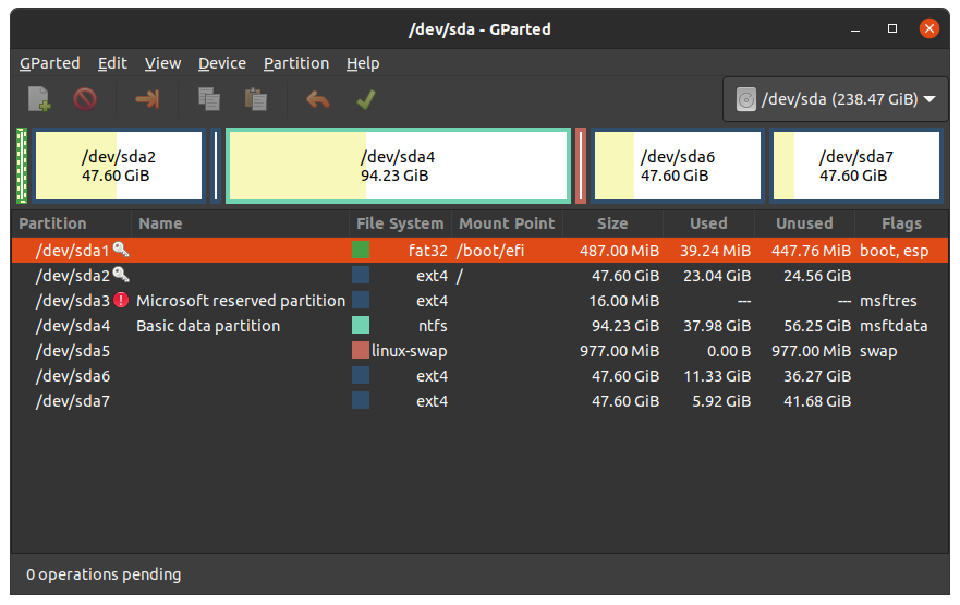Select the /dev/sda4 block in disk map
The width and height of the screenshot is (960, 605).
[x=398, y=166]
